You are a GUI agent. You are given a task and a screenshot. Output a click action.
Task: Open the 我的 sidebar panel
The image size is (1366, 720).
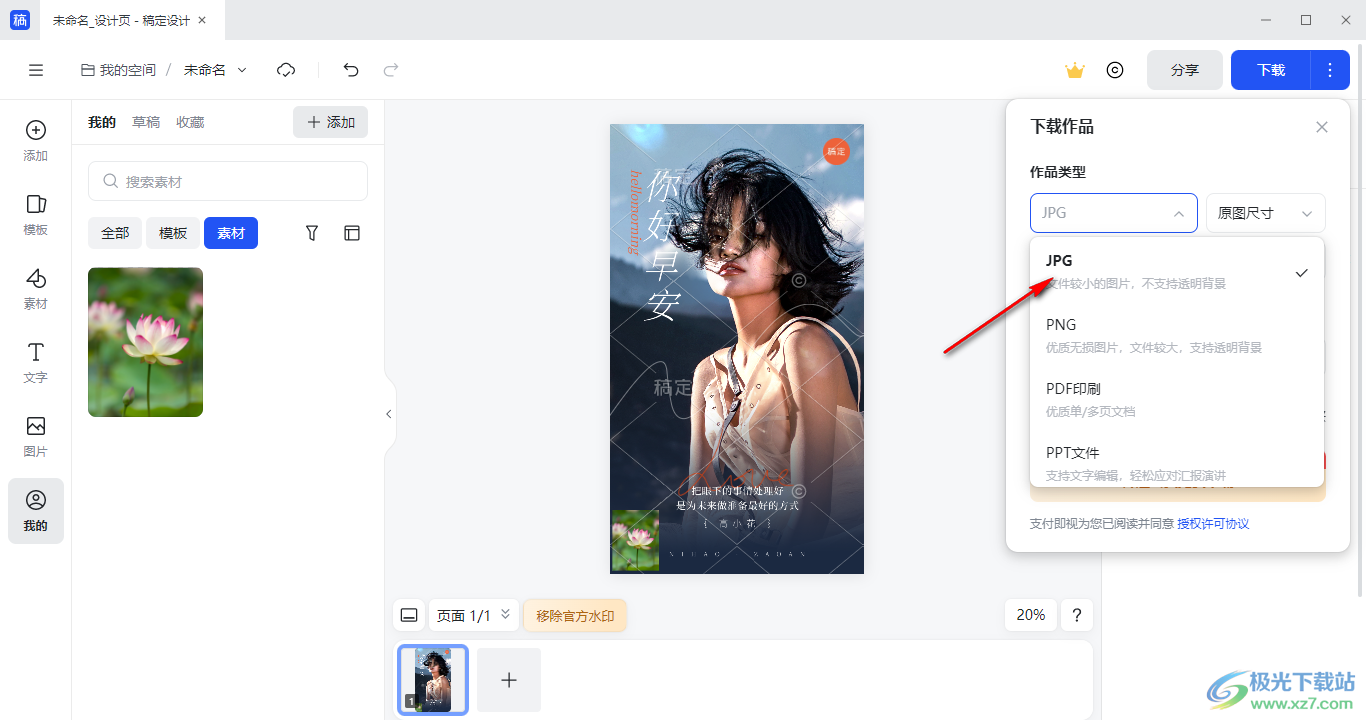coord(36,511)
